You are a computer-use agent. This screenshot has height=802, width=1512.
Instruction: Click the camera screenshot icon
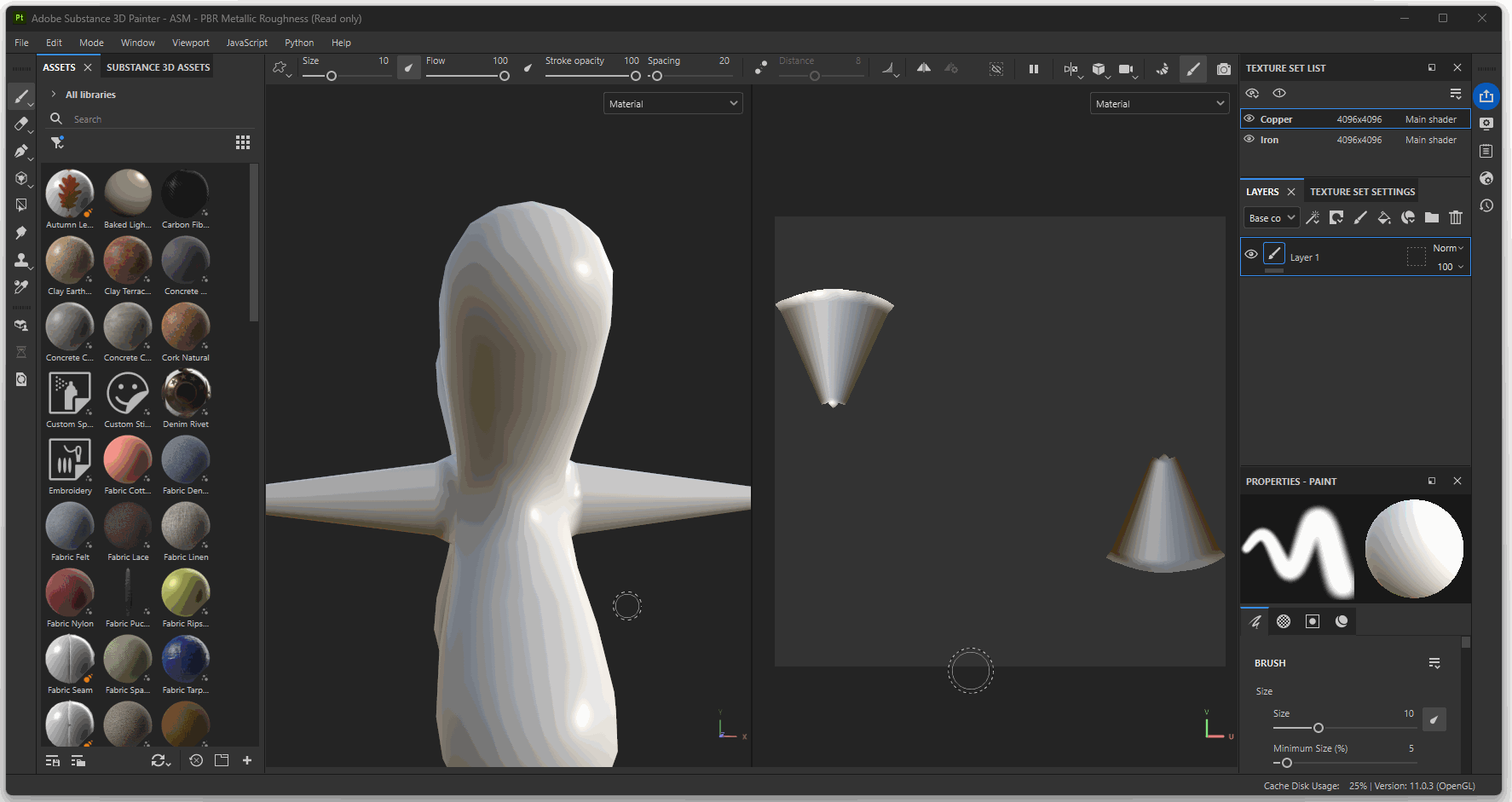click(1223, 69)
